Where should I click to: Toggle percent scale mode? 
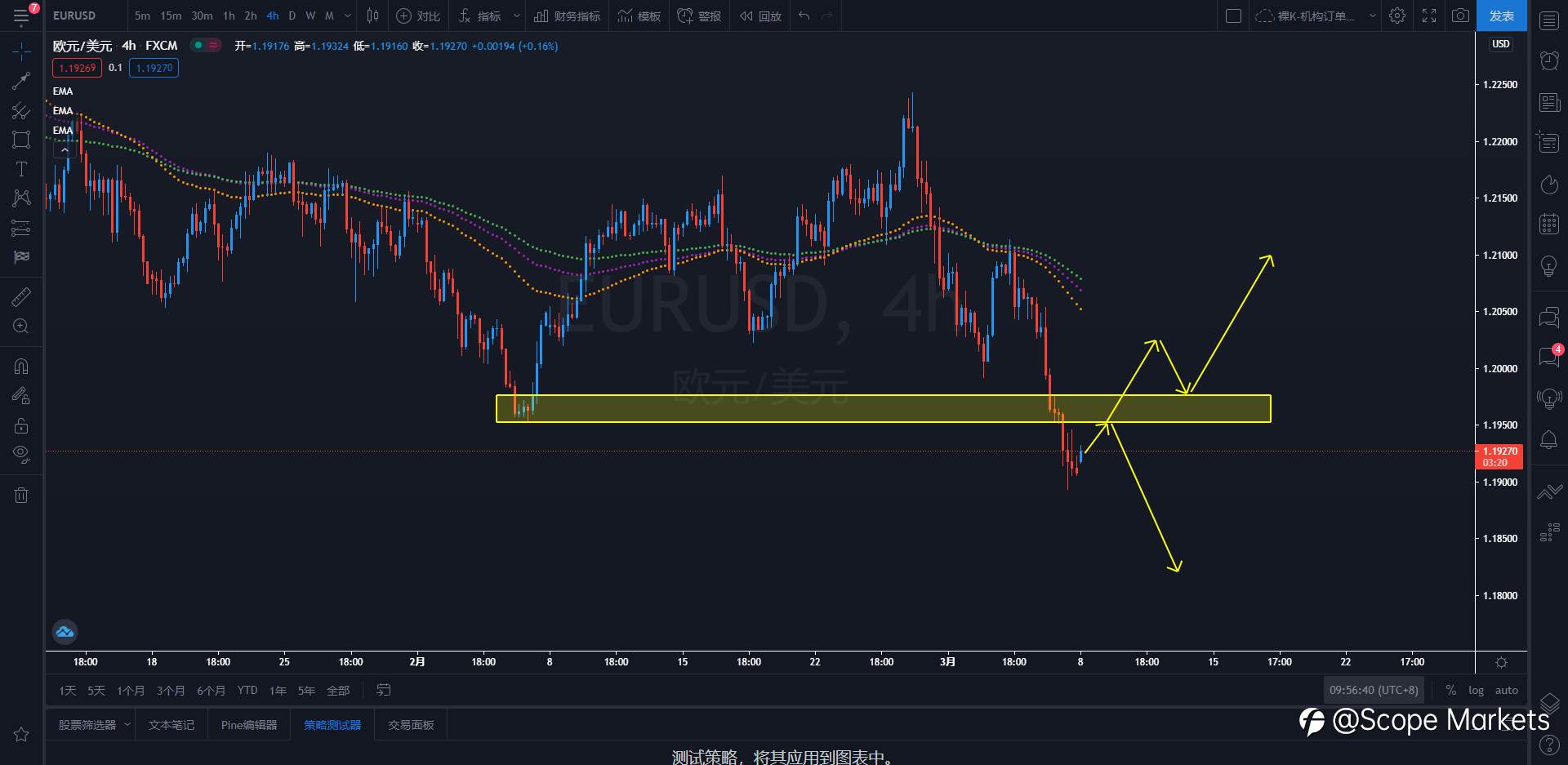(1450, 691)
